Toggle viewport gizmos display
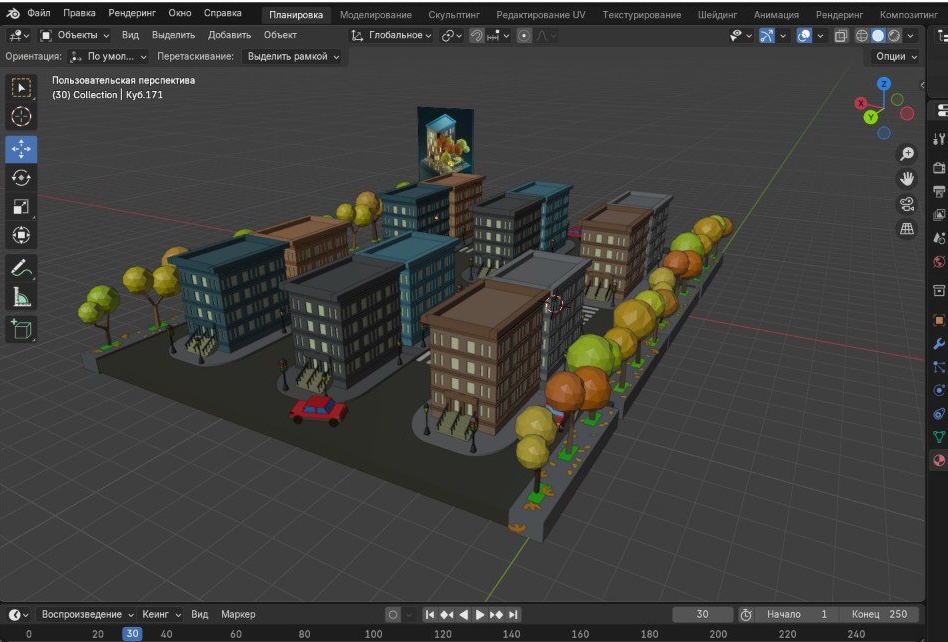Image resolution: width=948 pixels, height=642 pixels. 767,35
